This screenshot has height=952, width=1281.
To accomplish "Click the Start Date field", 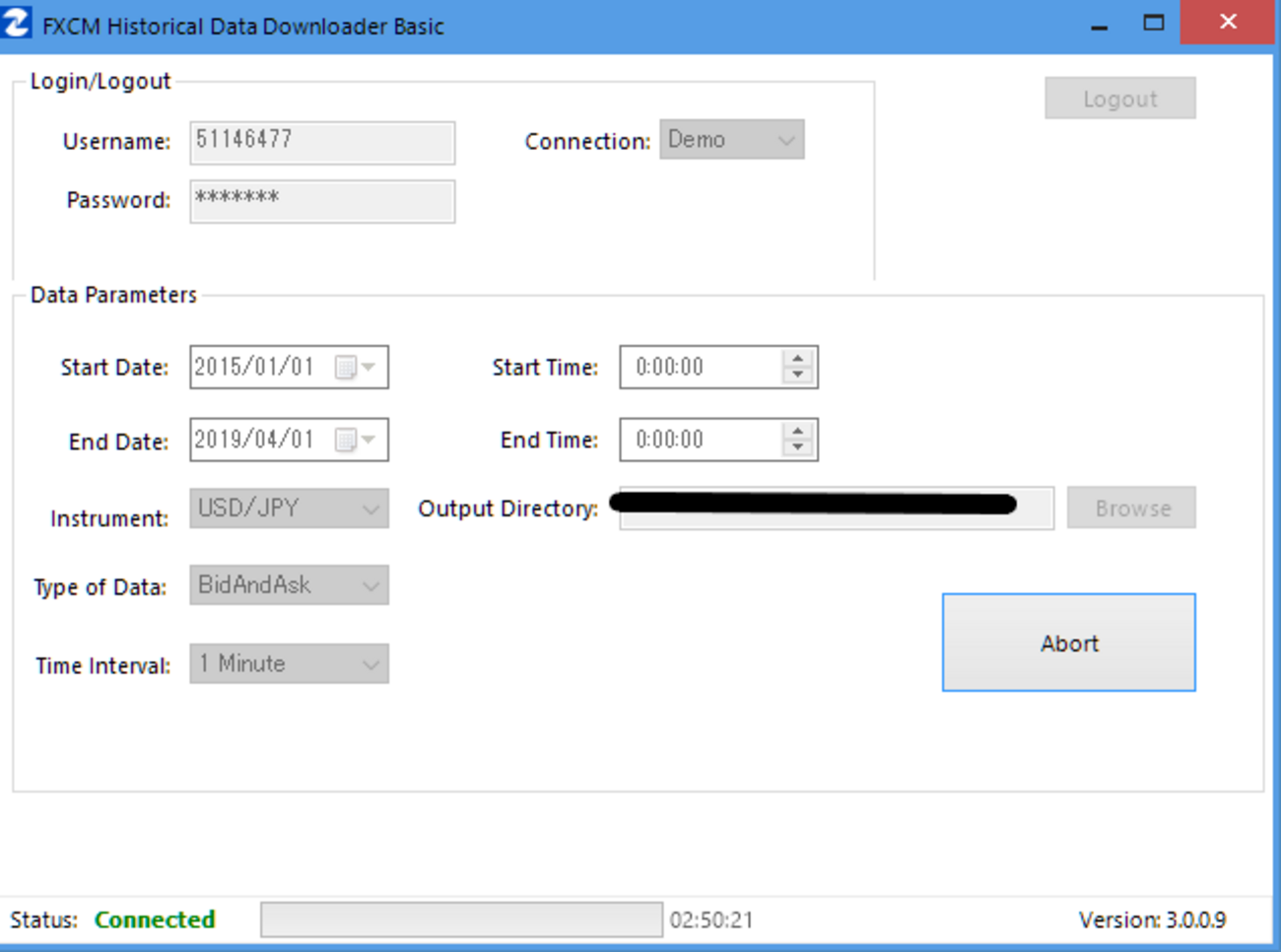I will tap(290, 368).
